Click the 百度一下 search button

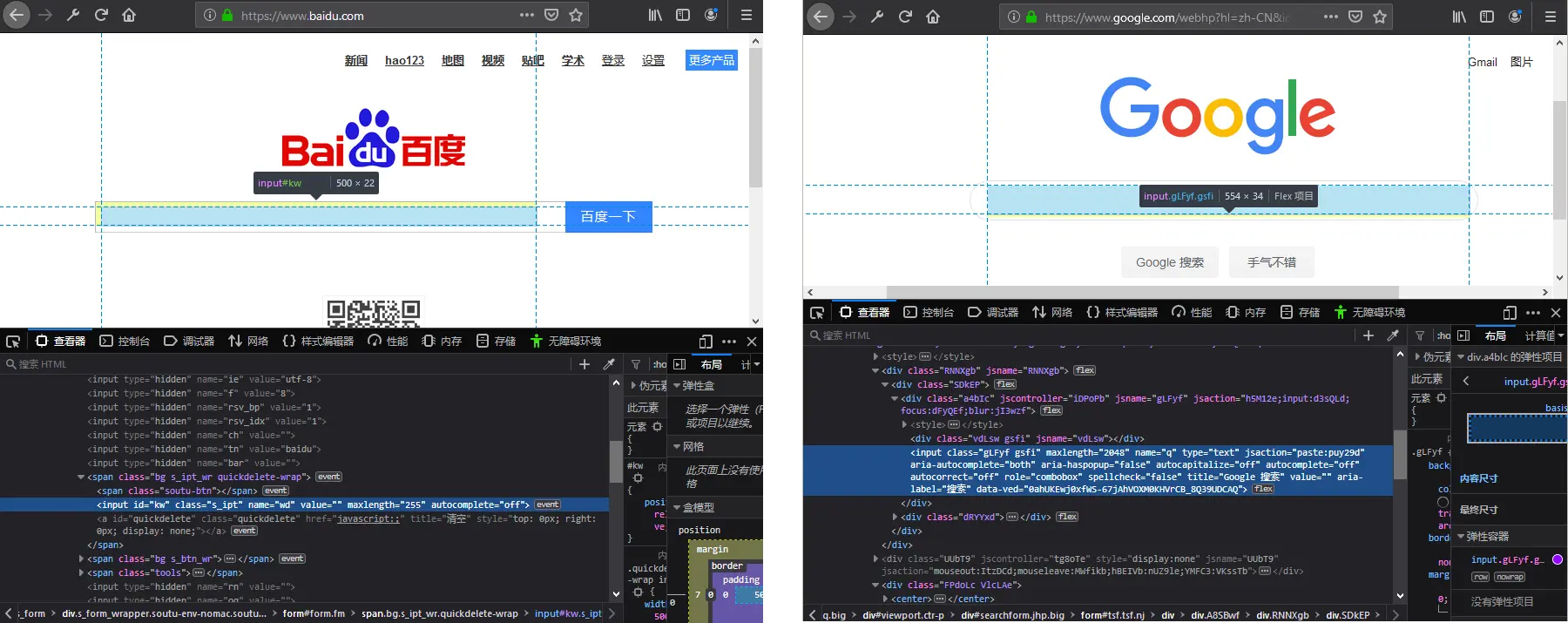click(x=608, y=216)
